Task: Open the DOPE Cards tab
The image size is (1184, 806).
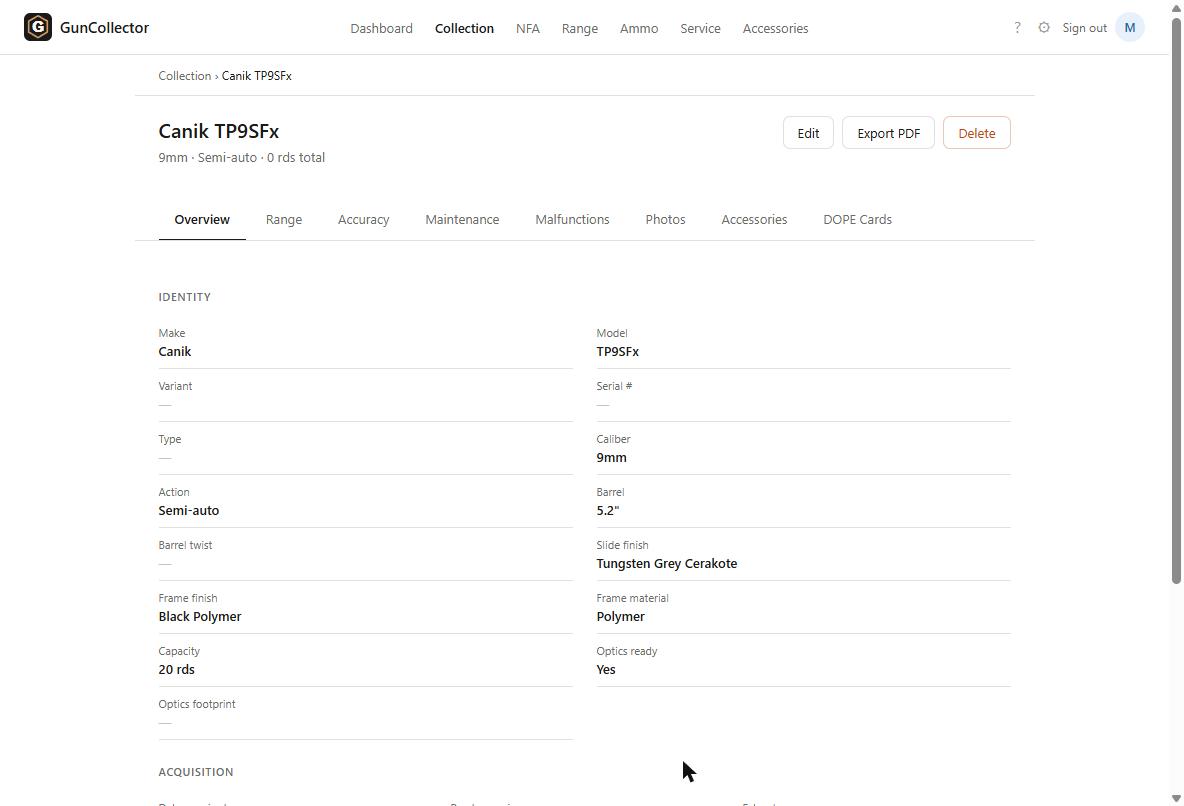Action: [x=857, y=219]
